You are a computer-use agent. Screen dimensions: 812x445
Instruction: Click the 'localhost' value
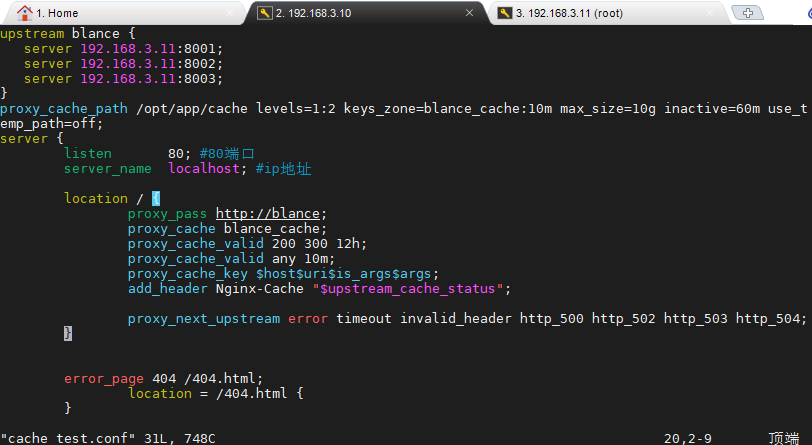(x=204, y=169)
